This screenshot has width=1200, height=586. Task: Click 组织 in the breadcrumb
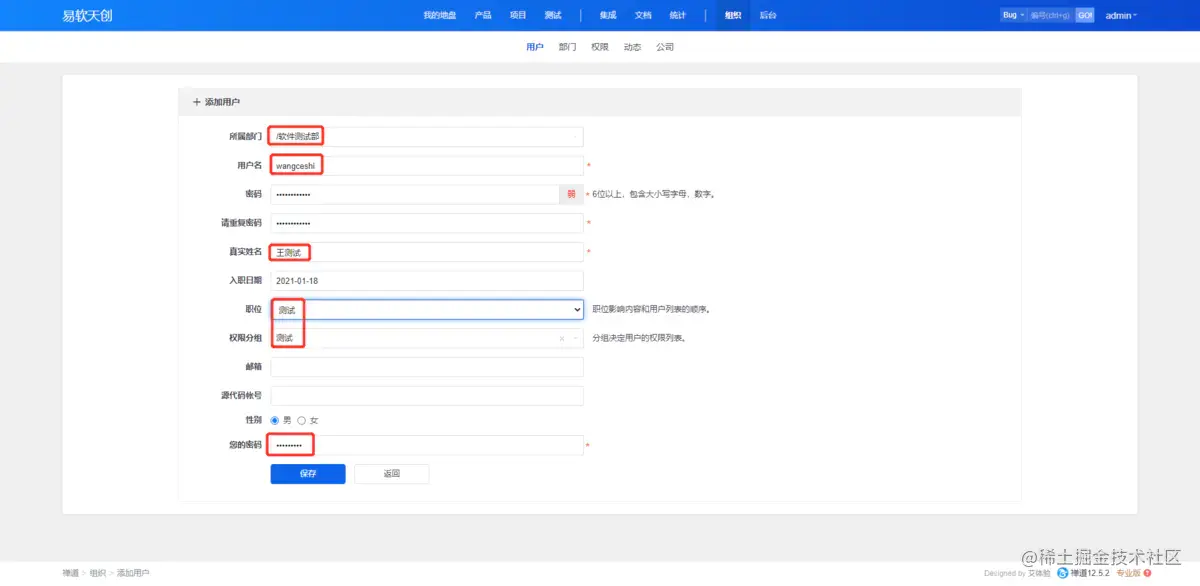click(x=98, y=573)
